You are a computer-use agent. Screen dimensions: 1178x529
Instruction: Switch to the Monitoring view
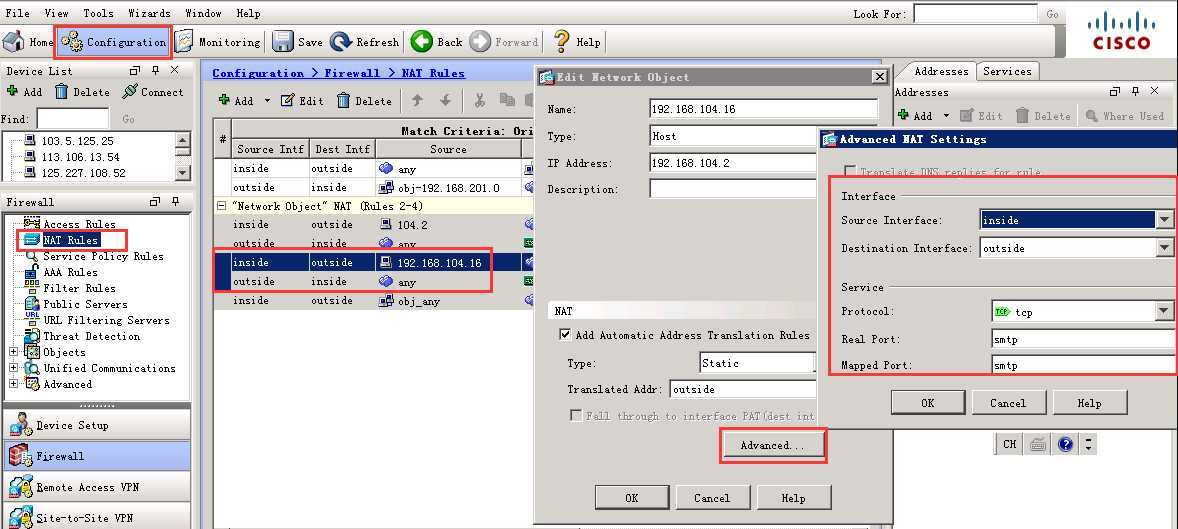[218, 42]
